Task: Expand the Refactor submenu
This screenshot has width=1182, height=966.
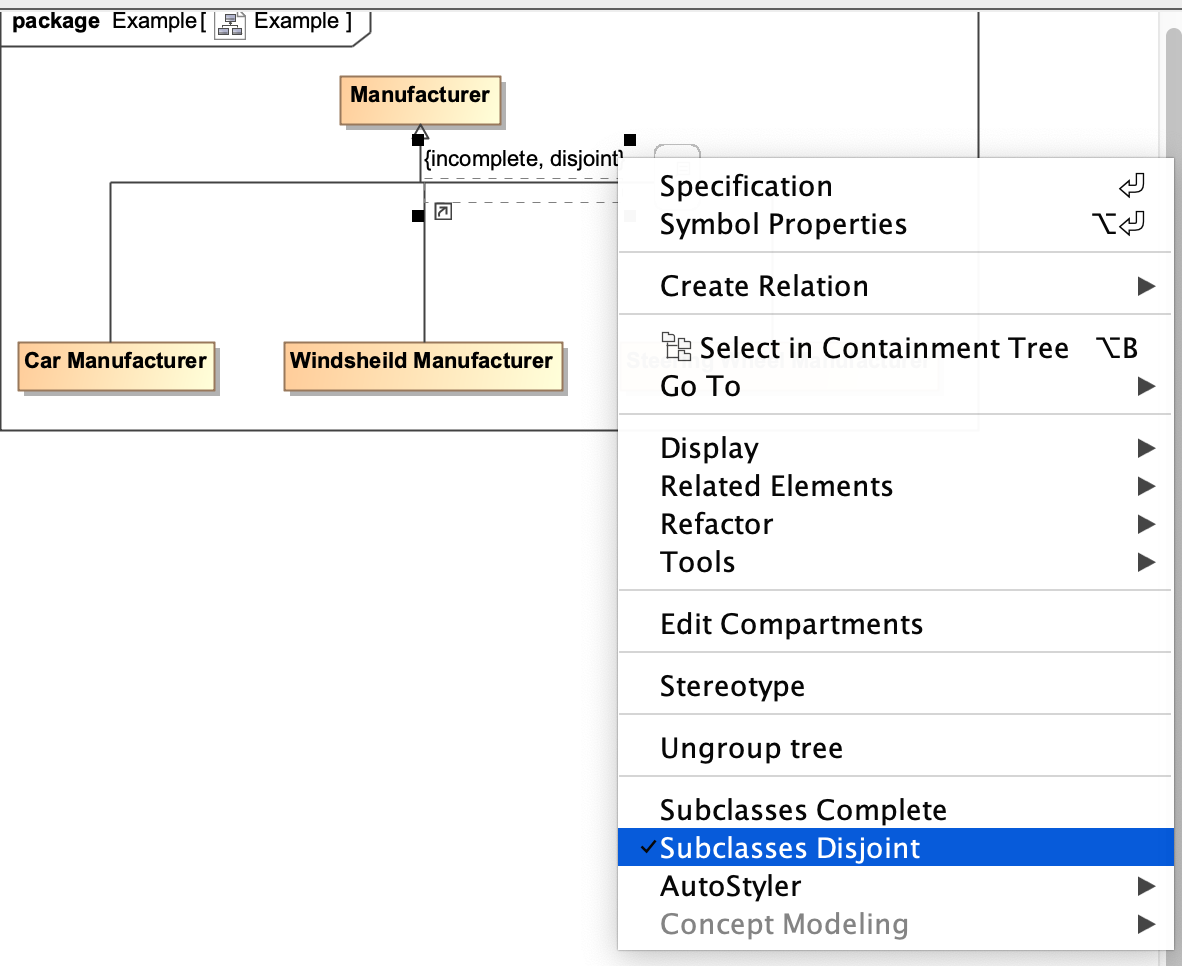Action: click(716, 524)
